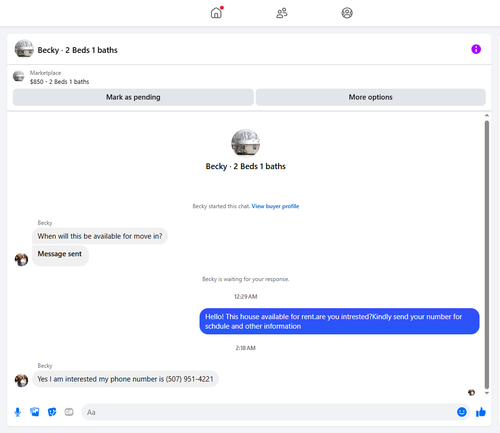Open the Home icon in top navigation

pyautogui.click(x=216, y=13)
